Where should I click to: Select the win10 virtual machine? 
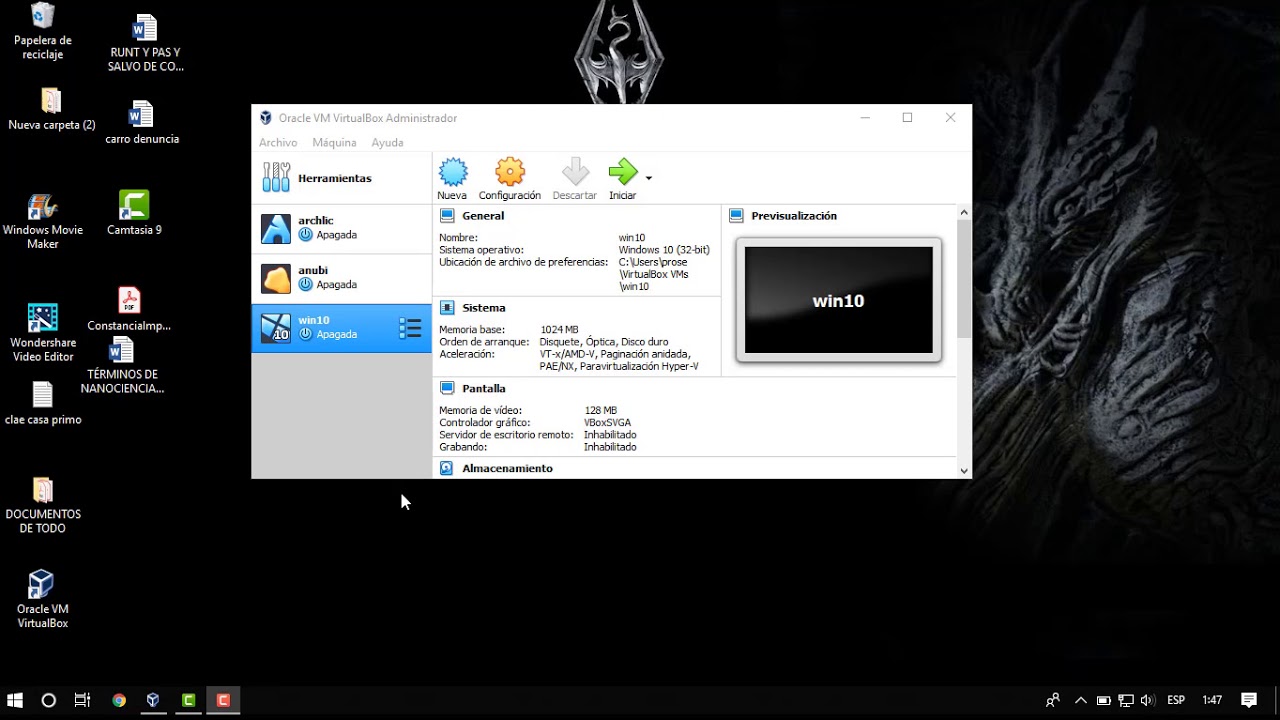(x=342, y=328)
